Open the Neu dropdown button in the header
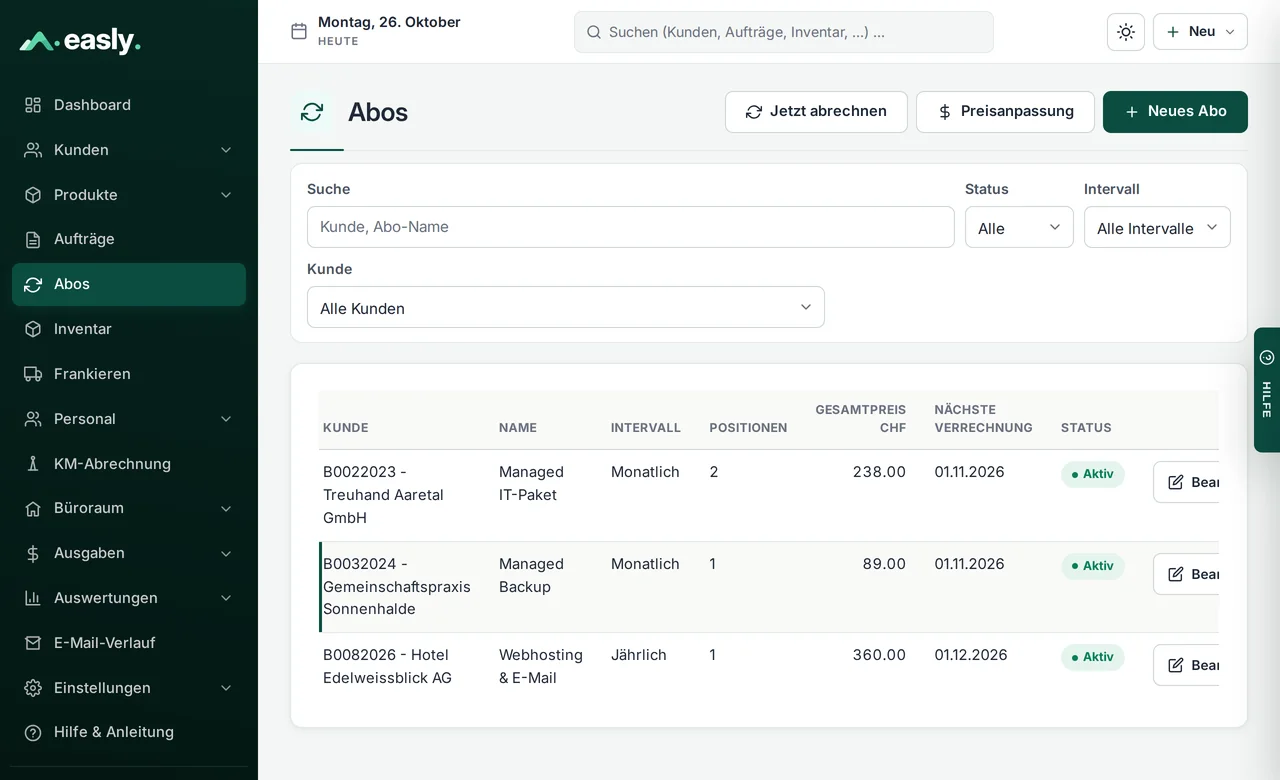Viewport: 1280px width, 780px height. (x=1200, y=32)
